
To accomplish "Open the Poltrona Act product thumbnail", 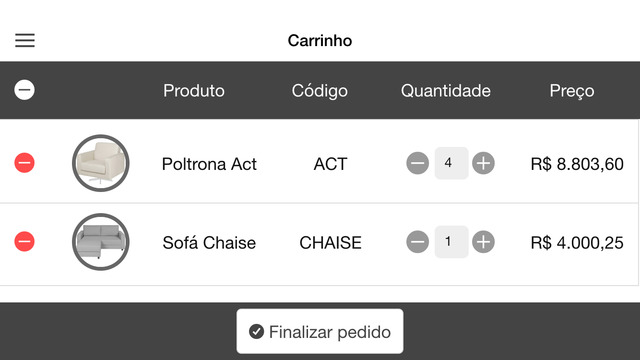I will pyautogui.click(x=101, y=163).
